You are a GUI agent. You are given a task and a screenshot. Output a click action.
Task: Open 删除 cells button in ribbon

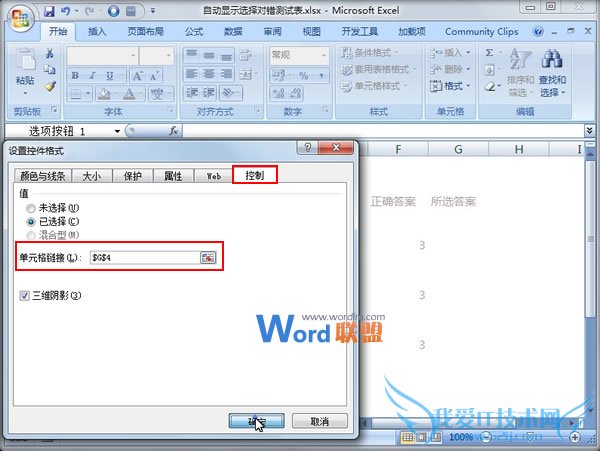(x=450, y=70)
